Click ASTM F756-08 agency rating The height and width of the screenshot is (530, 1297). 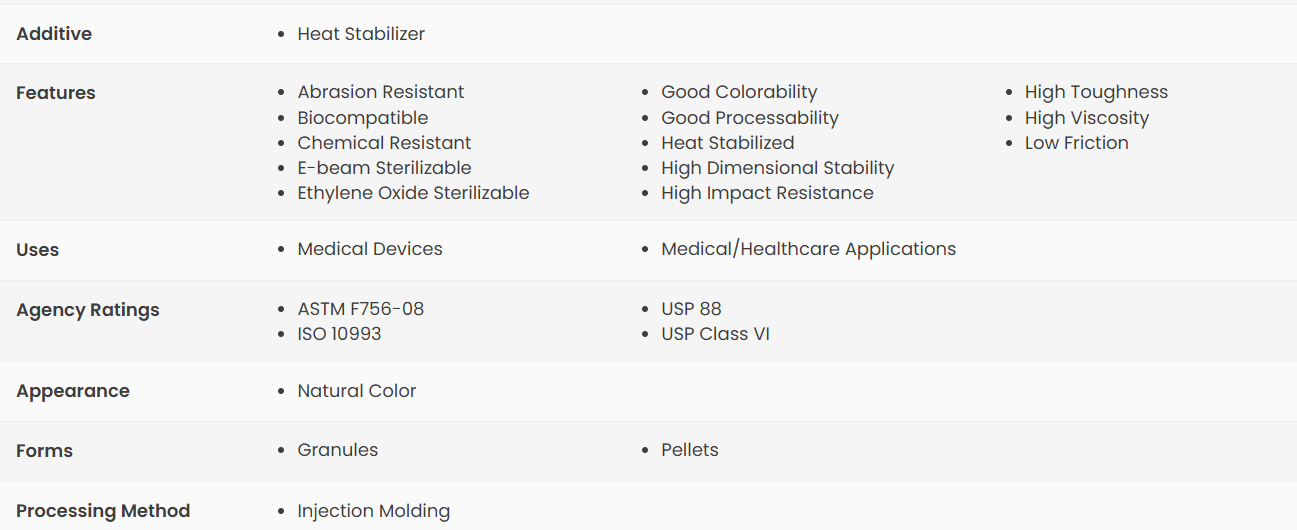click(361, 309)
